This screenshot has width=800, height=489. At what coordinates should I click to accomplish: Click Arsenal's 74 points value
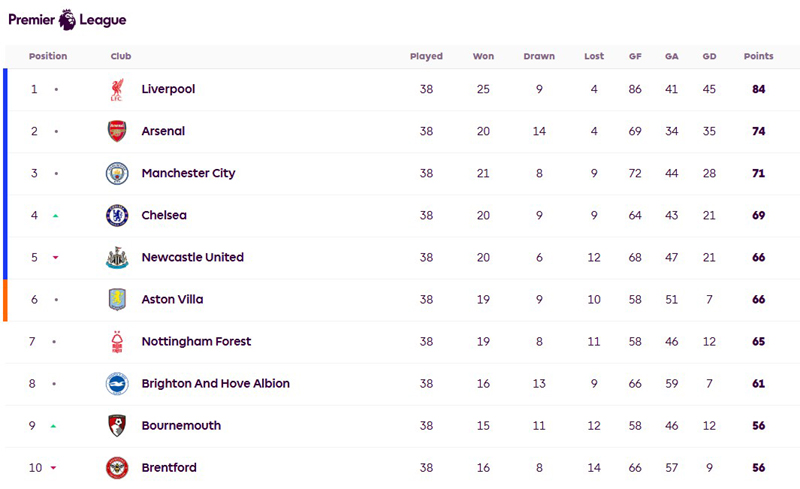[x=758, y=131]
